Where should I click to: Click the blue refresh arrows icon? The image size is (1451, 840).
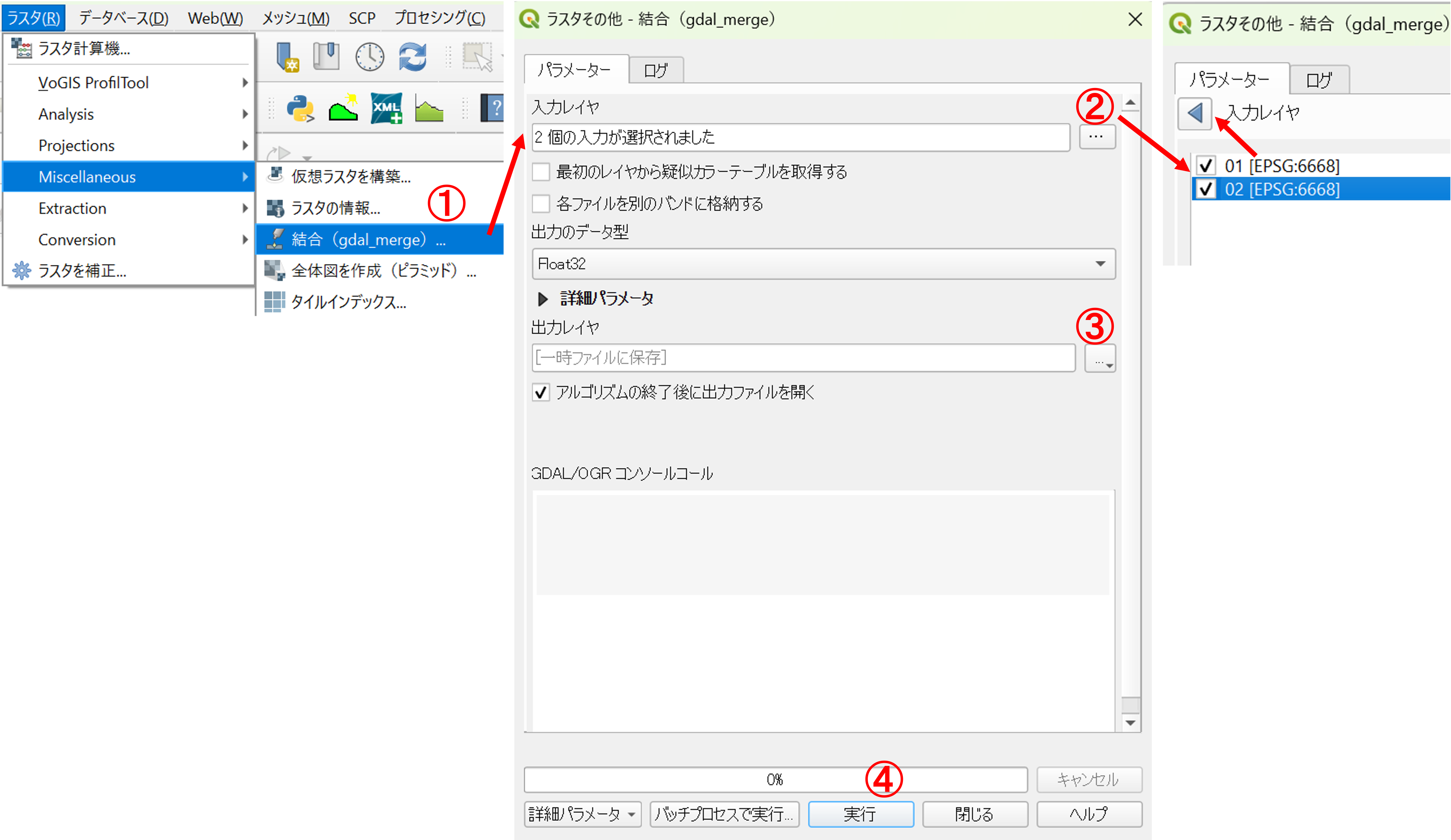(412, 57)
